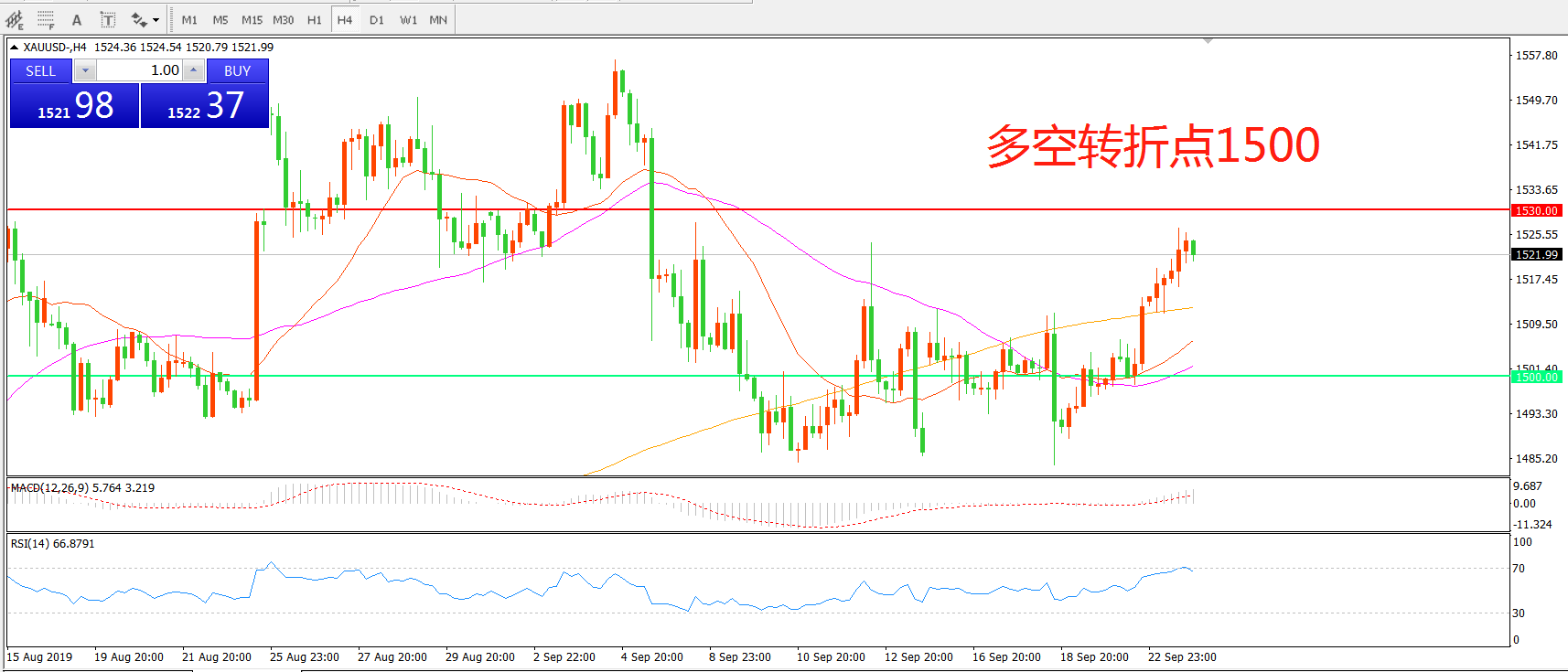Switch chart to M15 timeframe

[x=252, y=19]
